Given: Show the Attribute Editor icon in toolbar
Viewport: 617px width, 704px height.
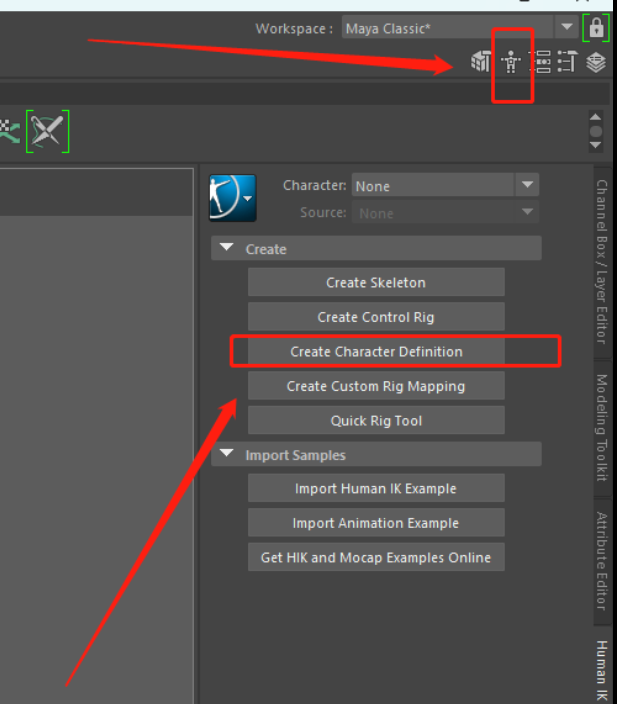Looking at the screenshot, I should pyautogui.click(x=540, y=62).
